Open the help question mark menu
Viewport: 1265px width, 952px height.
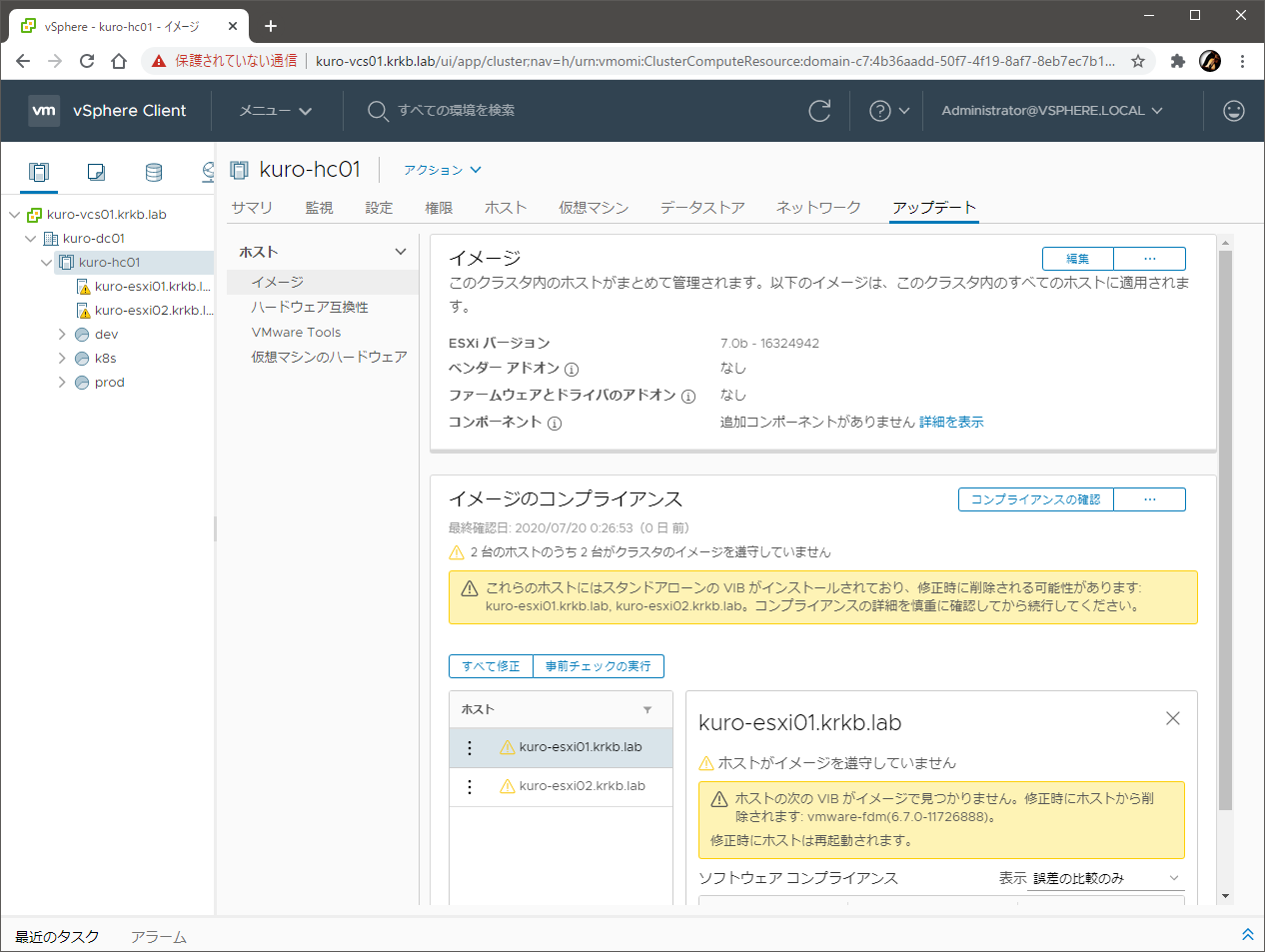point(888,111)
